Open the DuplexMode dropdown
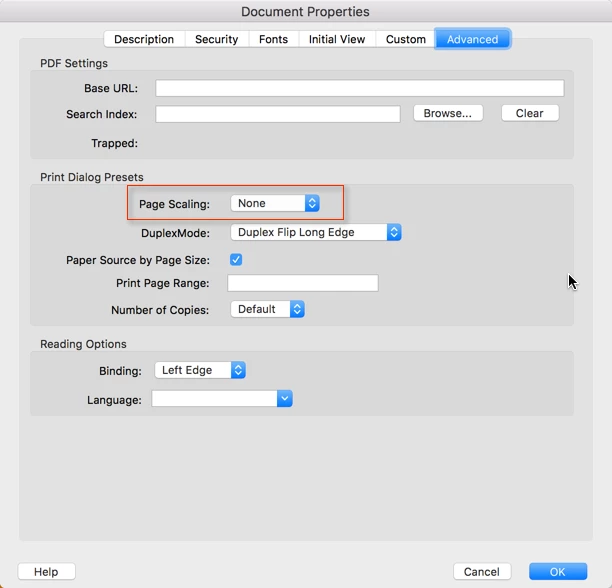612x588 pixels. [x=316, y=232]
